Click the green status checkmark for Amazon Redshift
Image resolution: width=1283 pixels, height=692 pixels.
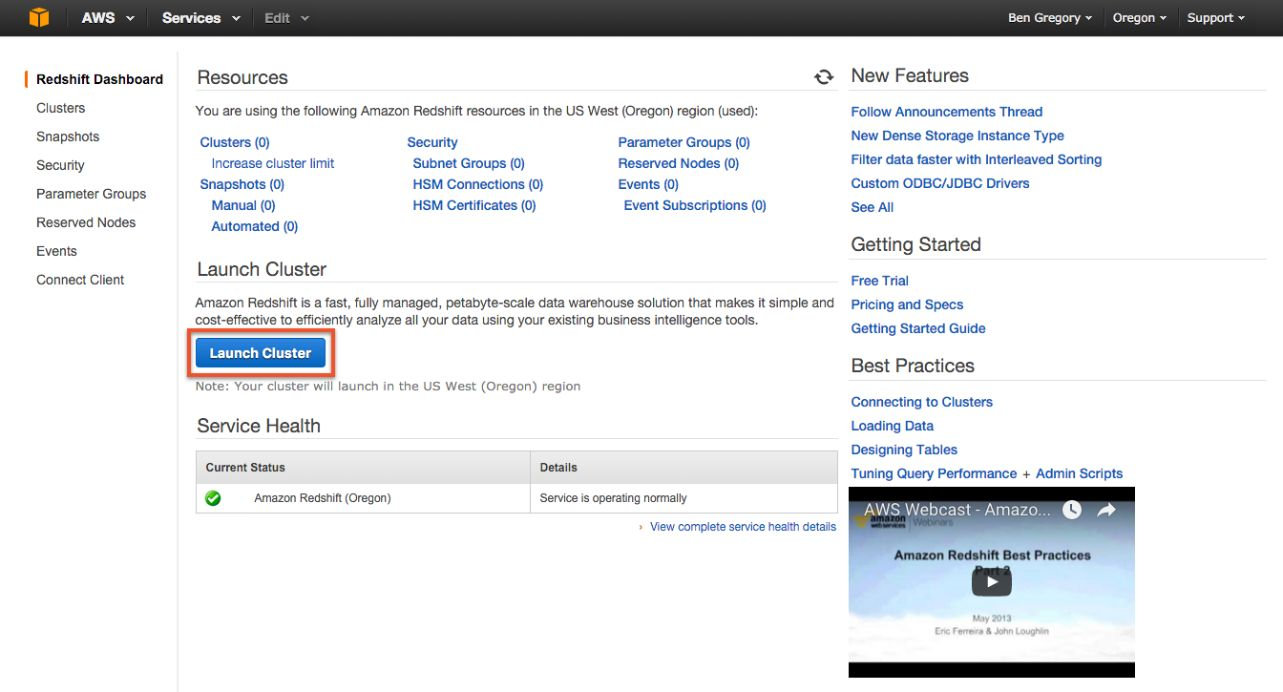213,498
